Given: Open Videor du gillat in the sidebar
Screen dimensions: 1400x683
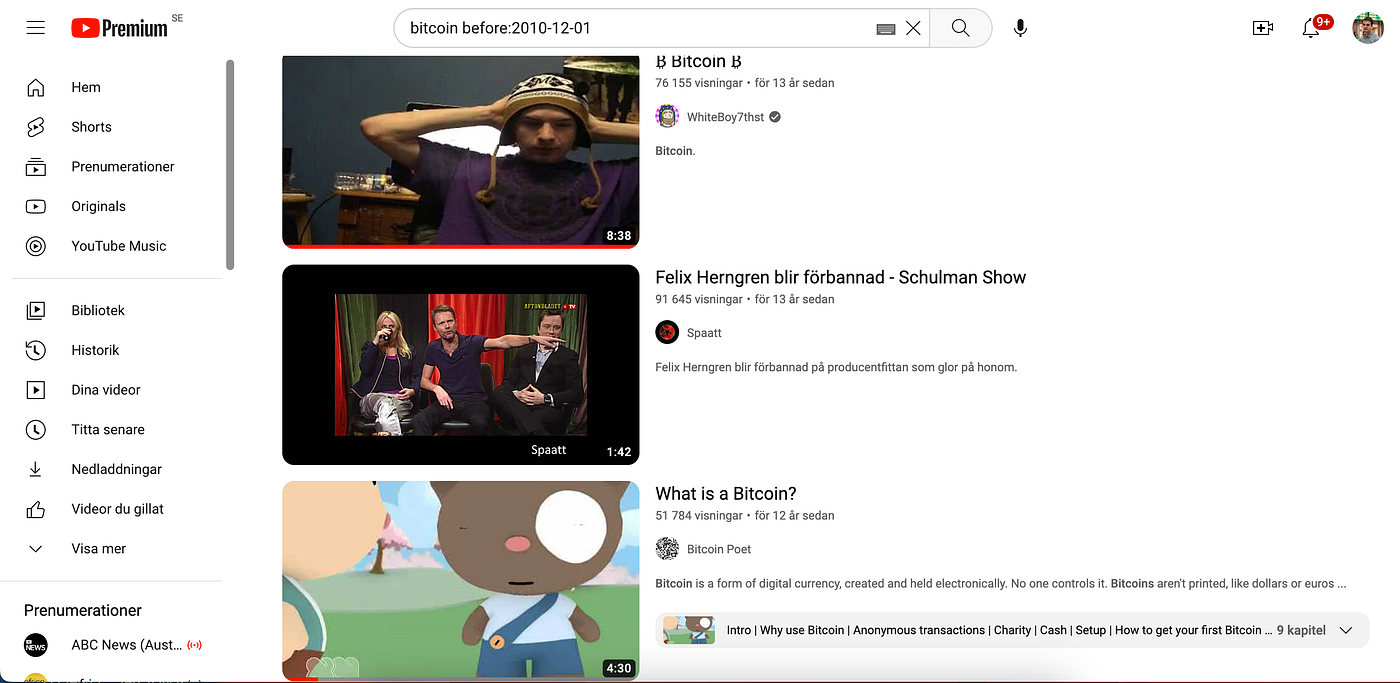Looking at the screenshot, I should pyautogui.click(x=117, y=509).
